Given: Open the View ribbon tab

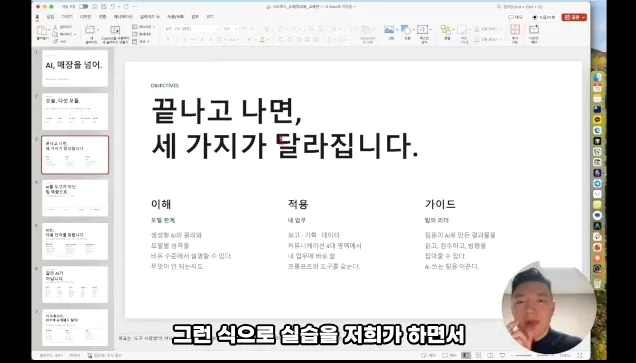Looking at the screenshot, I should click(210, 17).
